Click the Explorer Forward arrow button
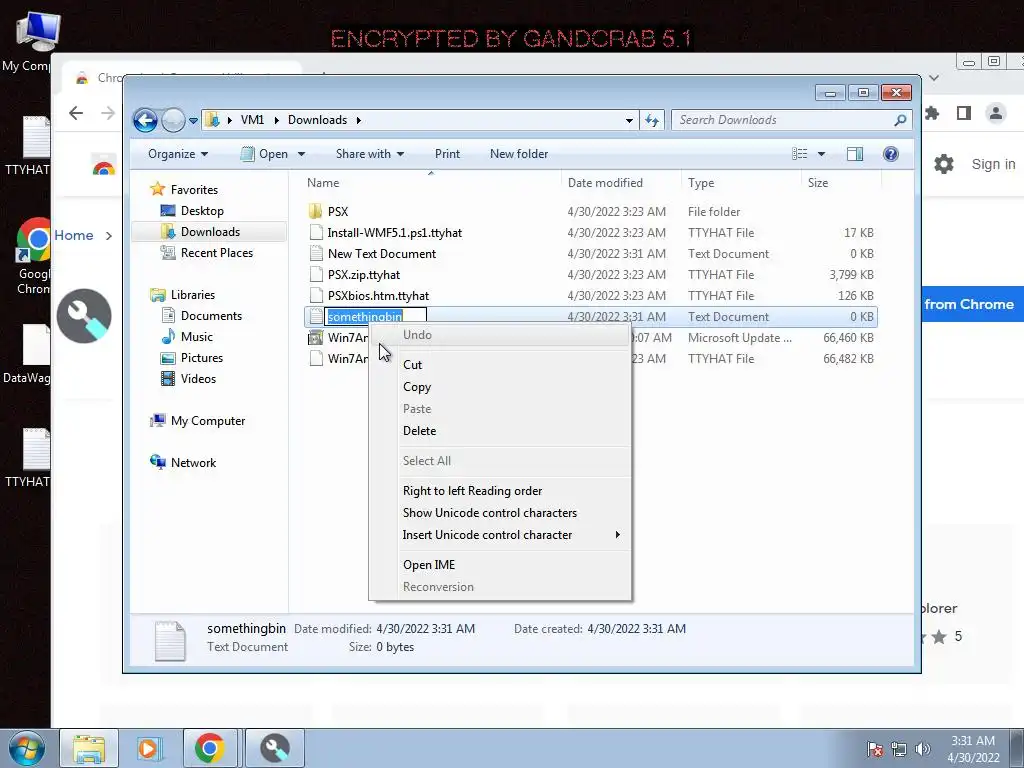The image size is (1024, 768). pyautogui.click(x=173, y=120)
